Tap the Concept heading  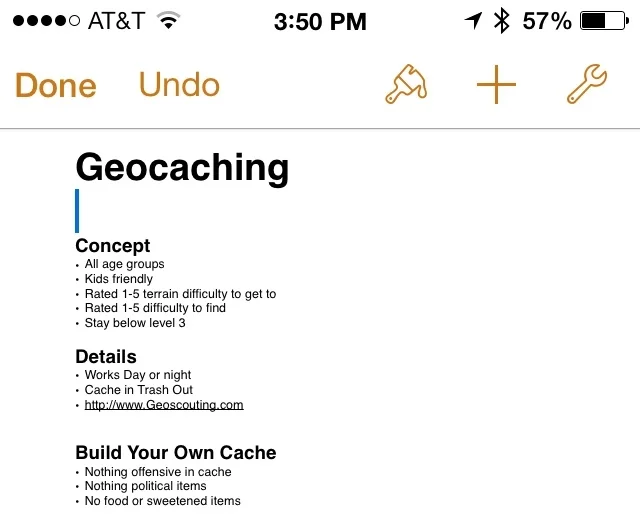pyautogui.click(x=113, y=246)
